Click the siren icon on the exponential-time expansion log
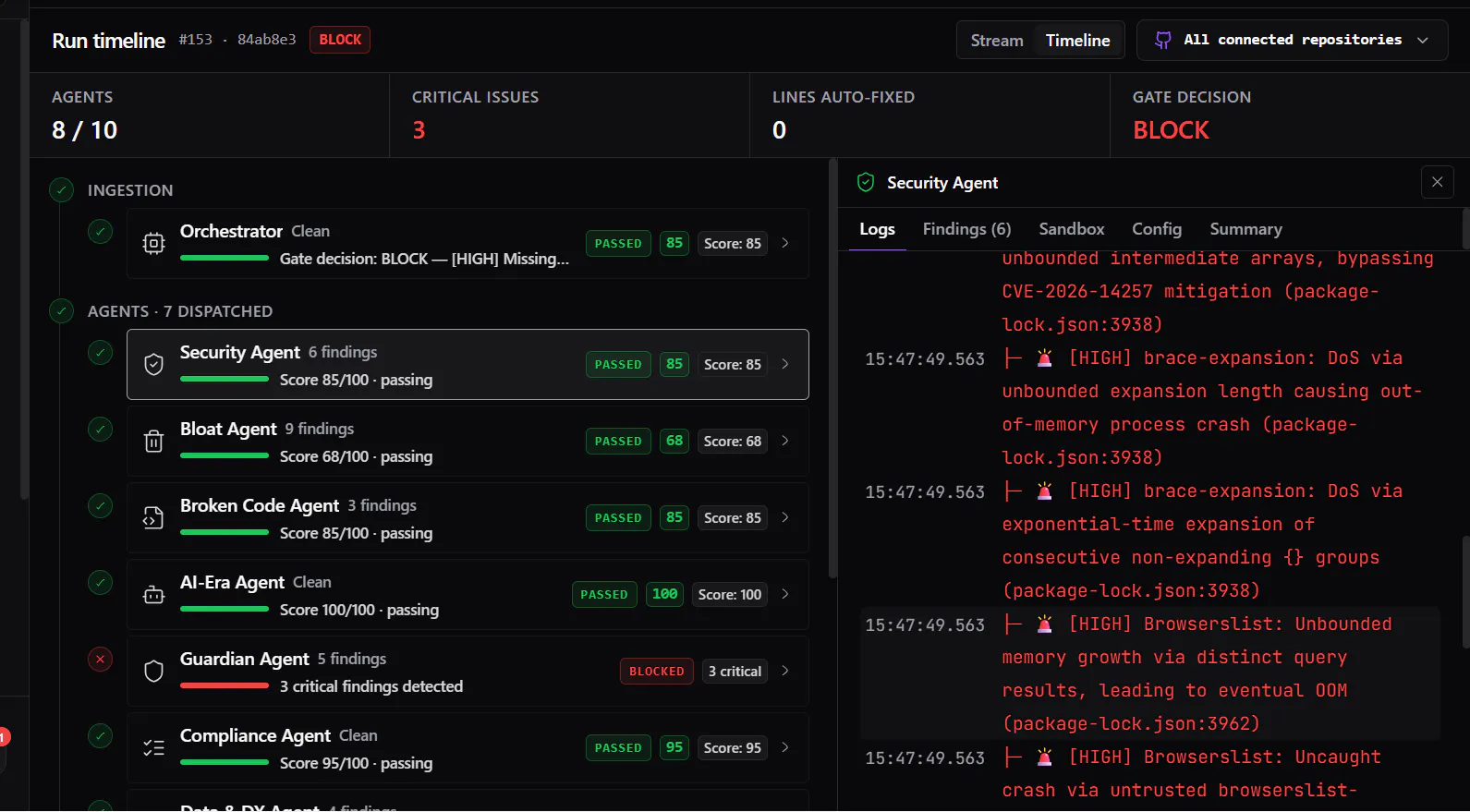Viewport: 1470px width, 812px height. [x=1045, y=491]
